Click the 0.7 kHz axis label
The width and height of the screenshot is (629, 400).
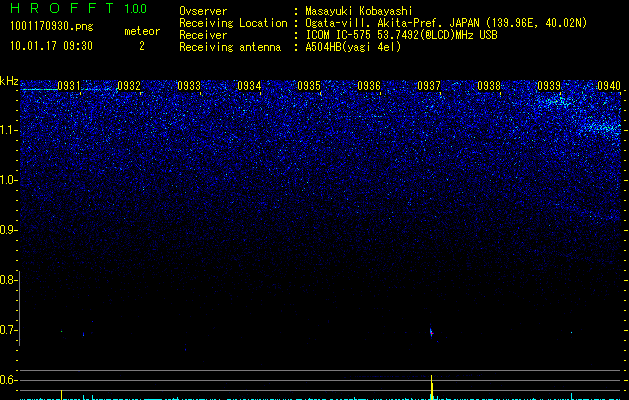point(8,330)
